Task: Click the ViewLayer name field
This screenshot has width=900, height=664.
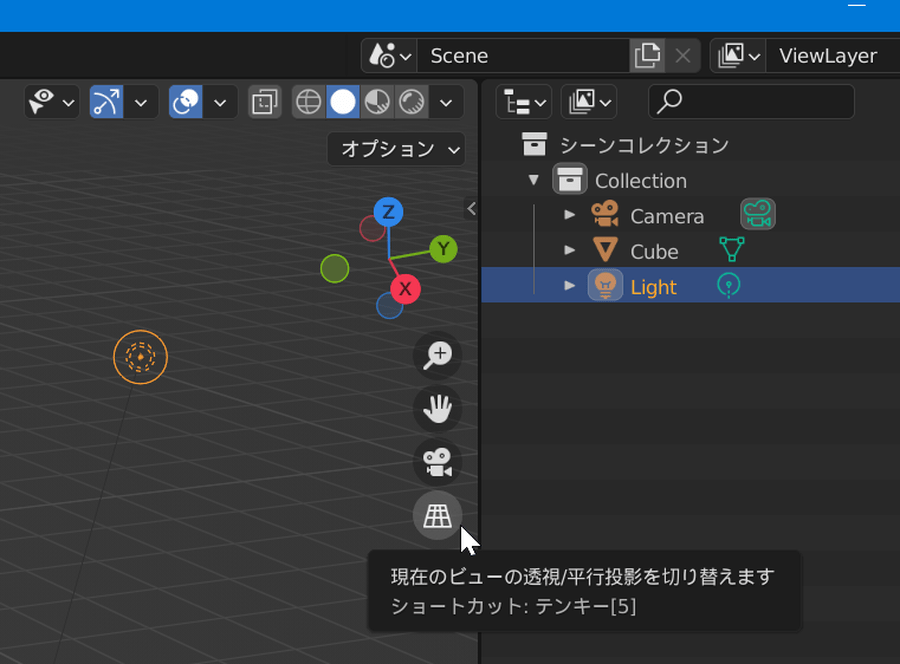Action: click(x=833, y=56)
